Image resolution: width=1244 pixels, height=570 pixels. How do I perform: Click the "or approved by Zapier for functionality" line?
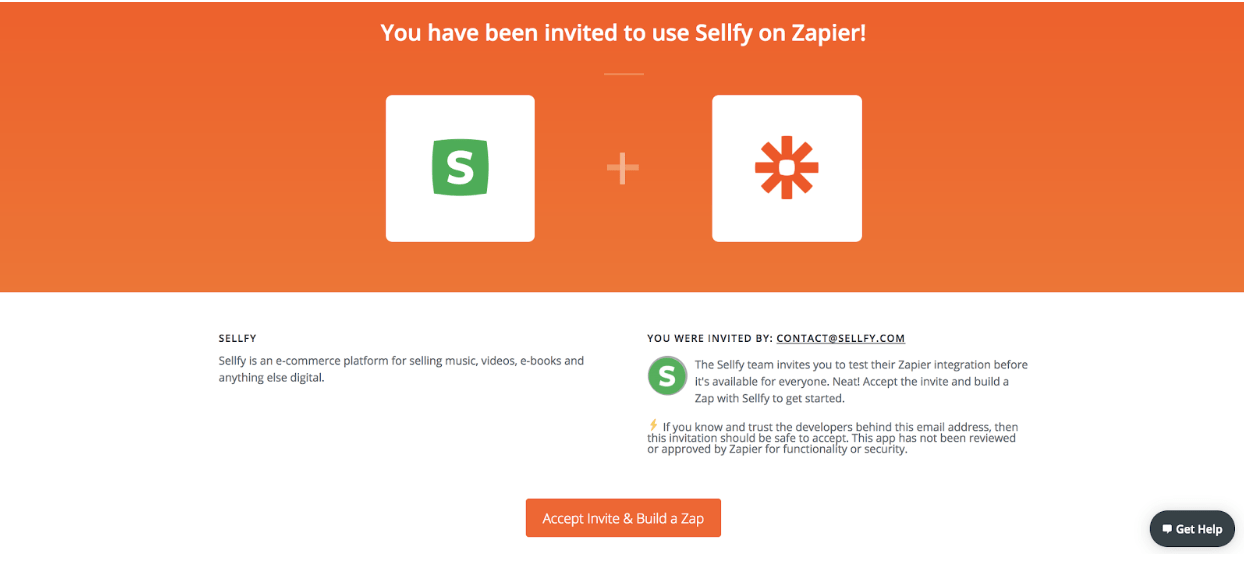click(x=777, y=449)
